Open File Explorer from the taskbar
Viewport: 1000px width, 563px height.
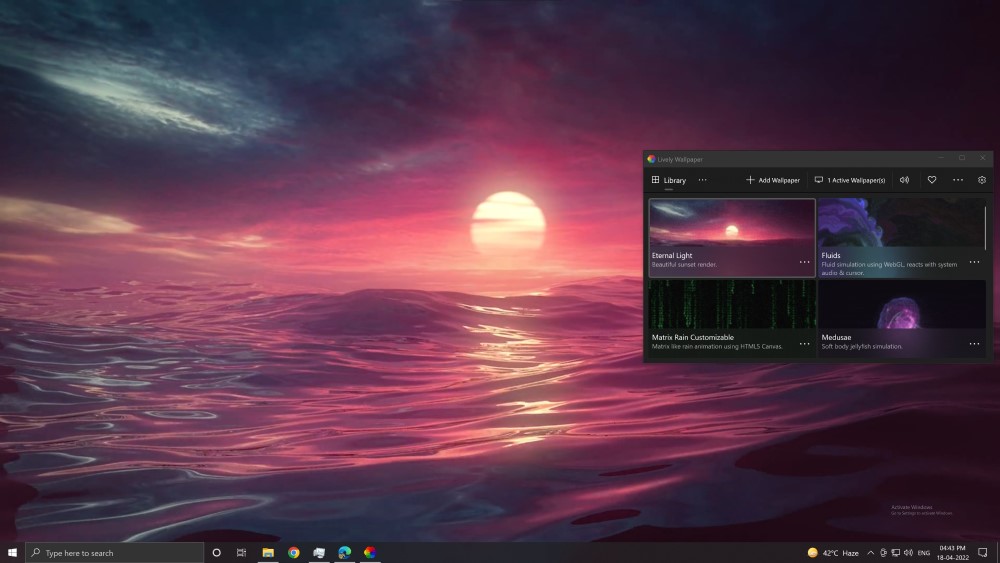268,552
